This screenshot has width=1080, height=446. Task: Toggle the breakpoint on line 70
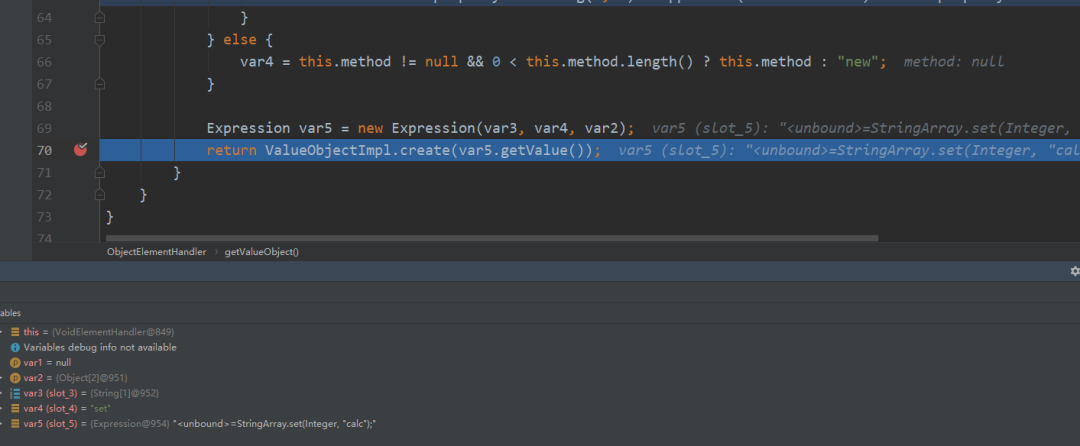(x=81, y=149)
